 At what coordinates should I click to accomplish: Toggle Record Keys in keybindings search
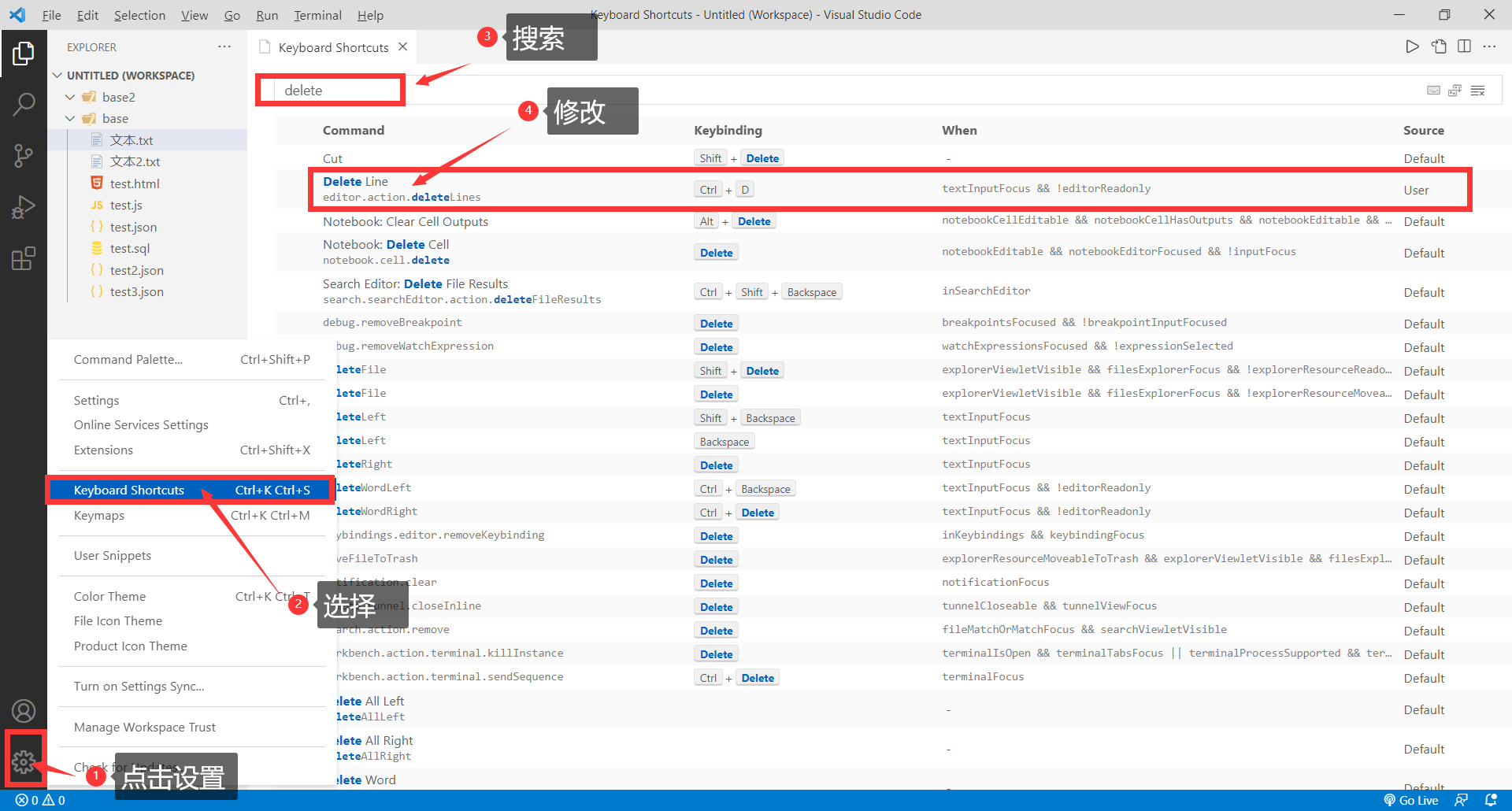[x=1433, y=91]
